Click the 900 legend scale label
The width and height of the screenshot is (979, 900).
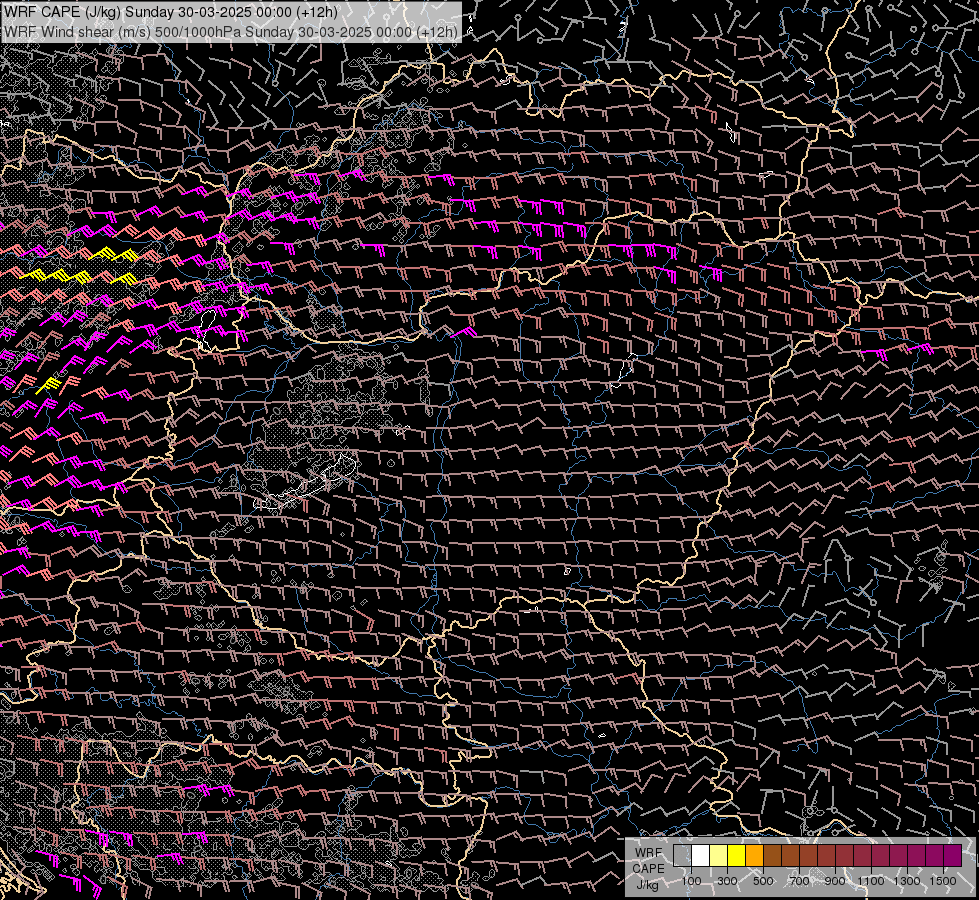click(835, 881)
